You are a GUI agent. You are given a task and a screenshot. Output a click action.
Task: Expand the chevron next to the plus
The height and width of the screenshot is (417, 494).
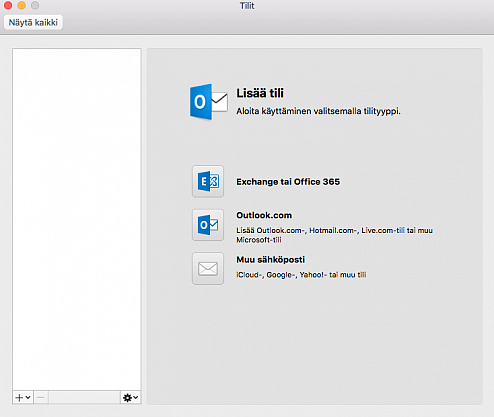coord(28,397)
